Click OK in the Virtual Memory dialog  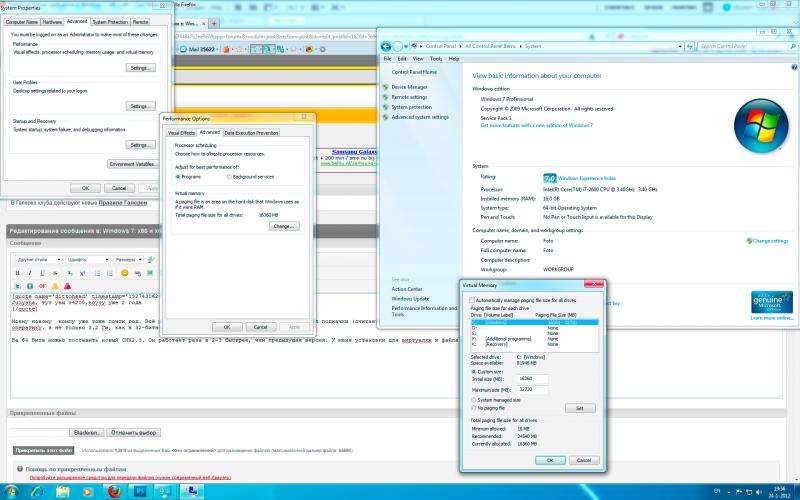pyautogui.click(x=550, y=460)
